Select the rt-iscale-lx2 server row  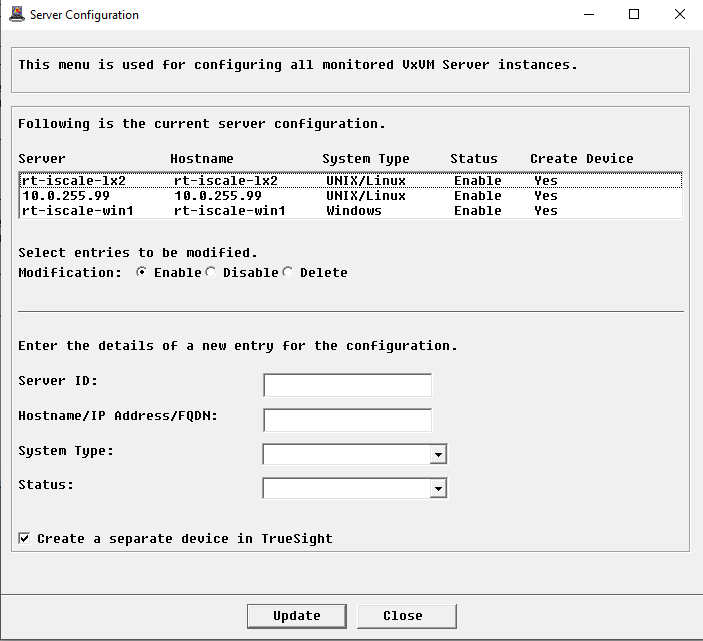point(351,181)
